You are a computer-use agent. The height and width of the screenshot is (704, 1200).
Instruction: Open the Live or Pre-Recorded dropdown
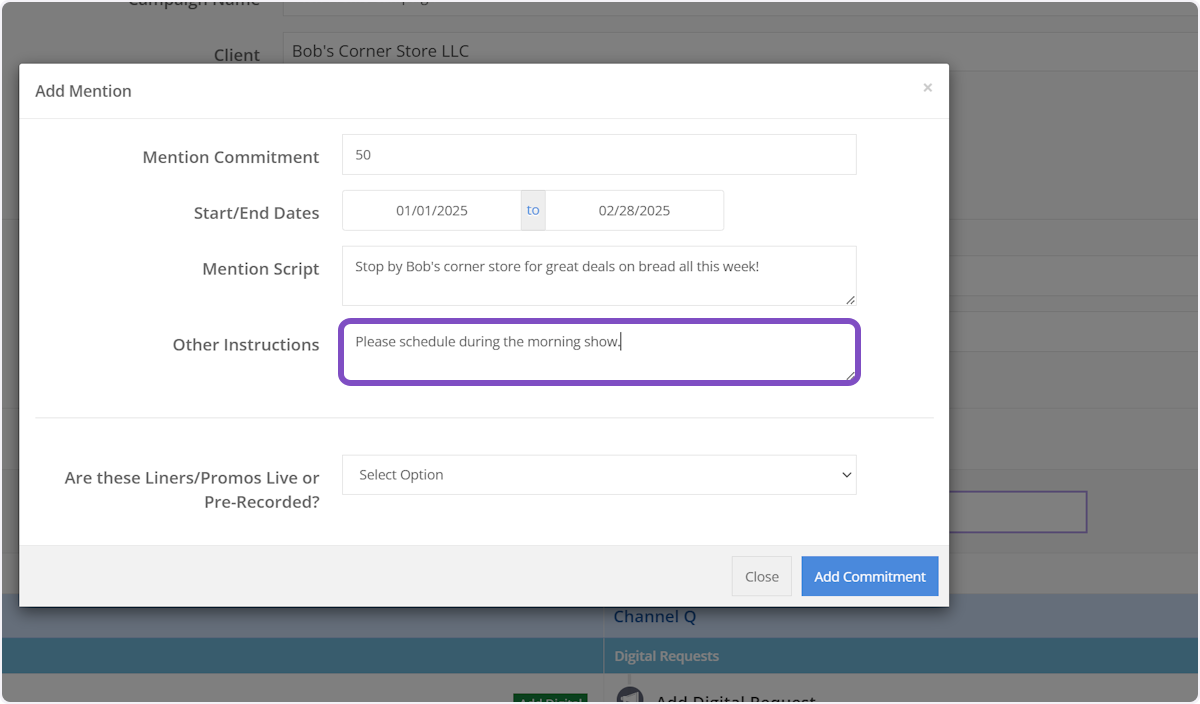click(x=598, y=475)
